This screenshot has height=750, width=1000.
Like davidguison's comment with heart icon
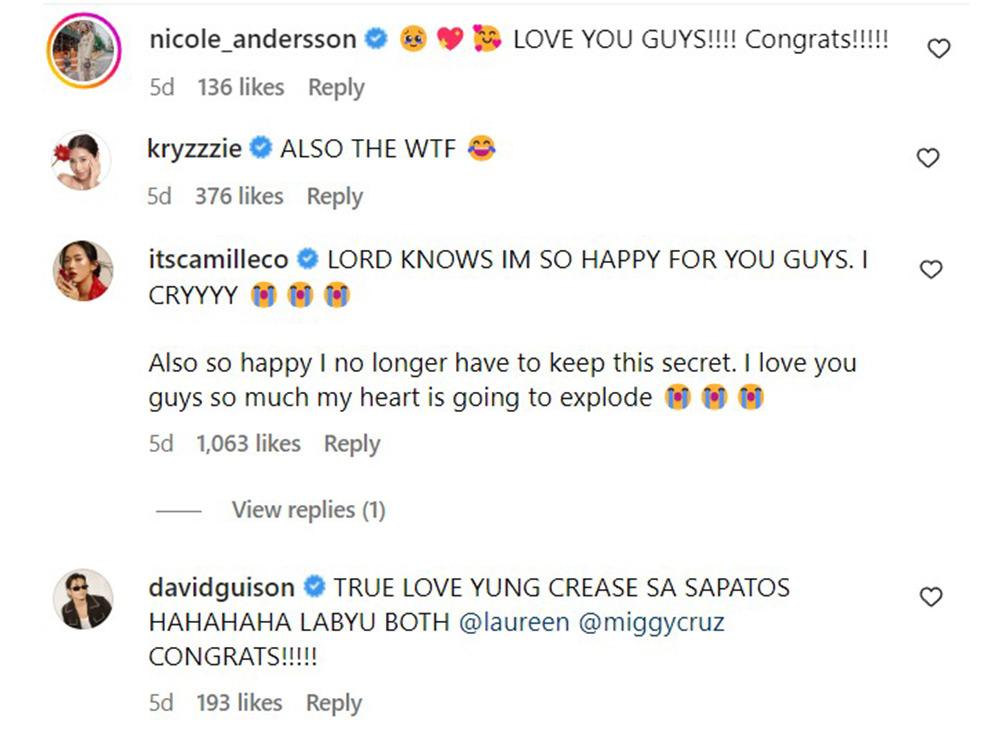coord(931,596)
